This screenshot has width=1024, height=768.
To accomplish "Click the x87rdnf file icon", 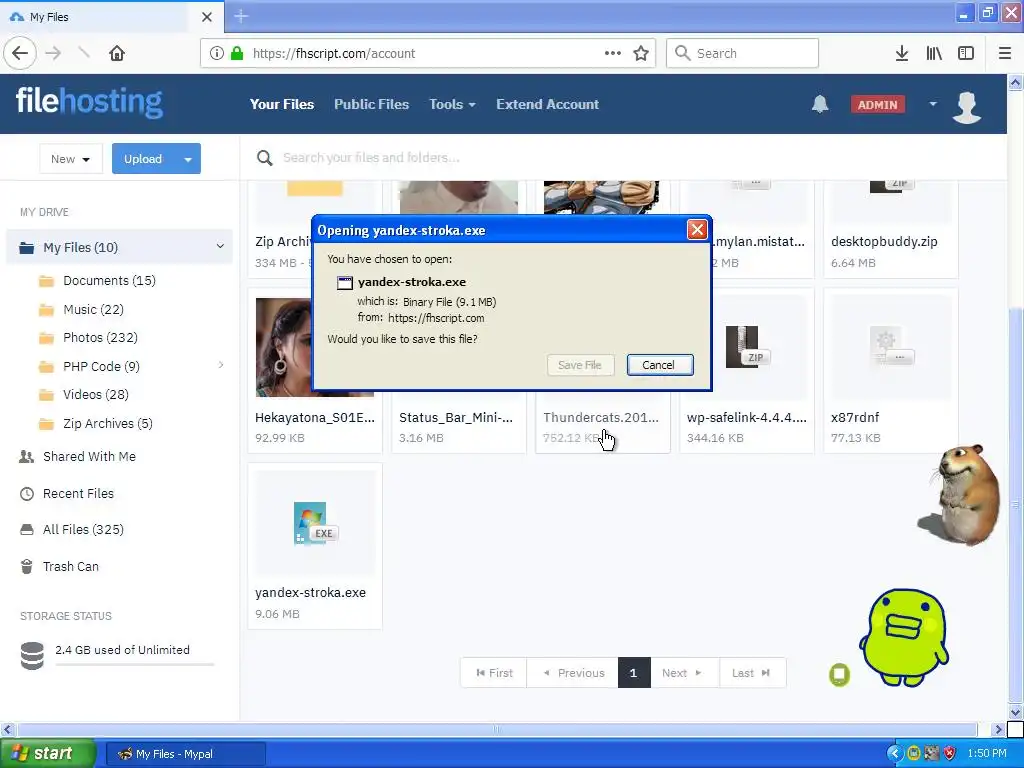I will [x=891, y=347].
